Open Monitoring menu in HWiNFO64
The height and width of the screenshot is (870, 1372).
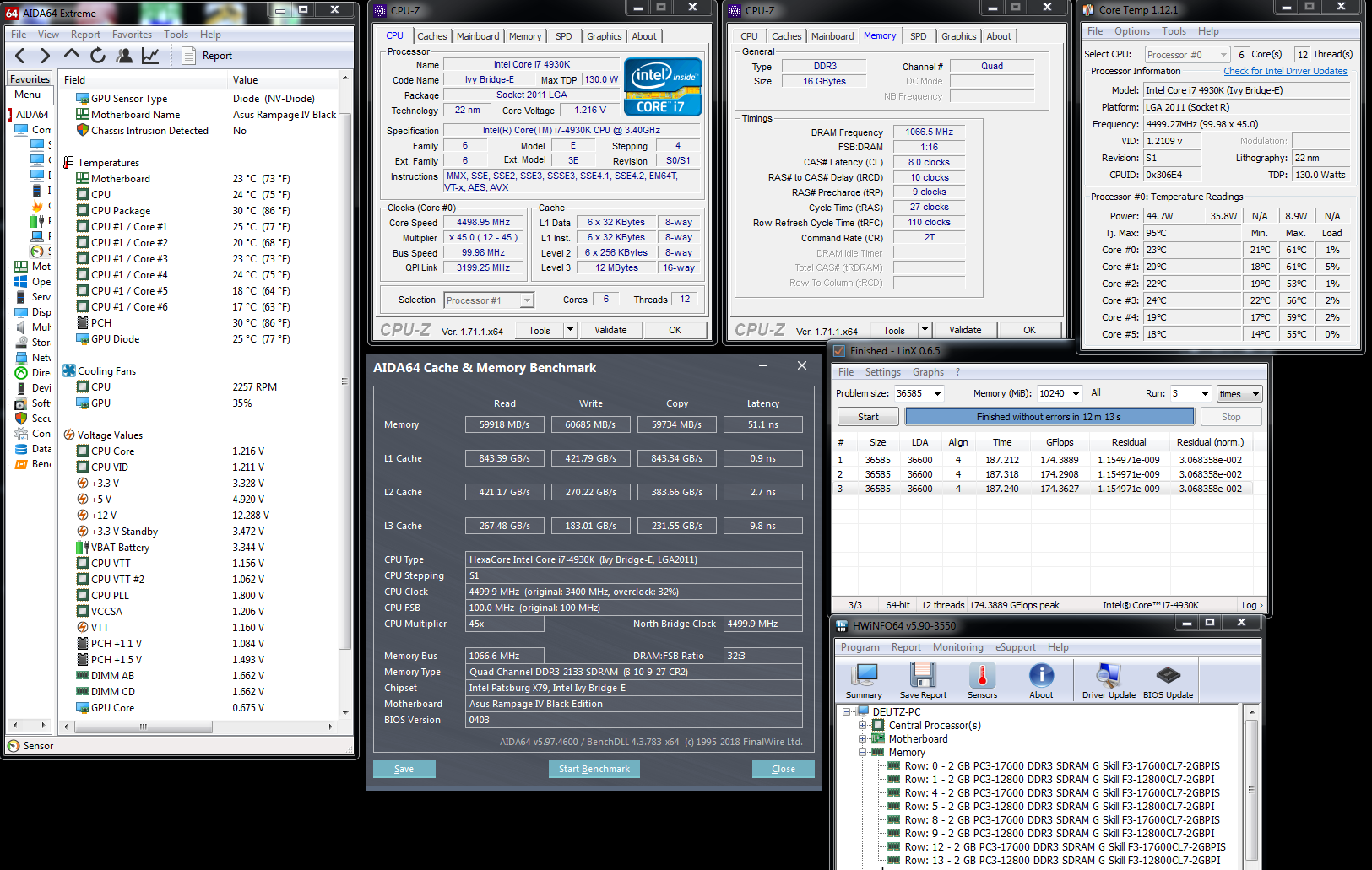pos(957,647)
